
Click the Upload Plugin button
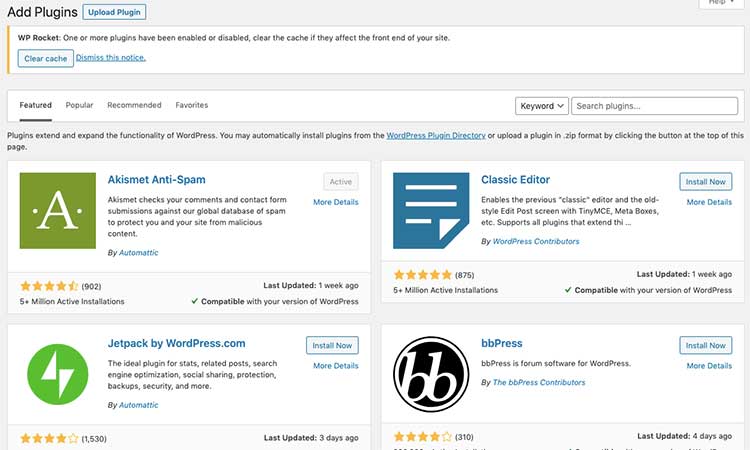(114, 12)
